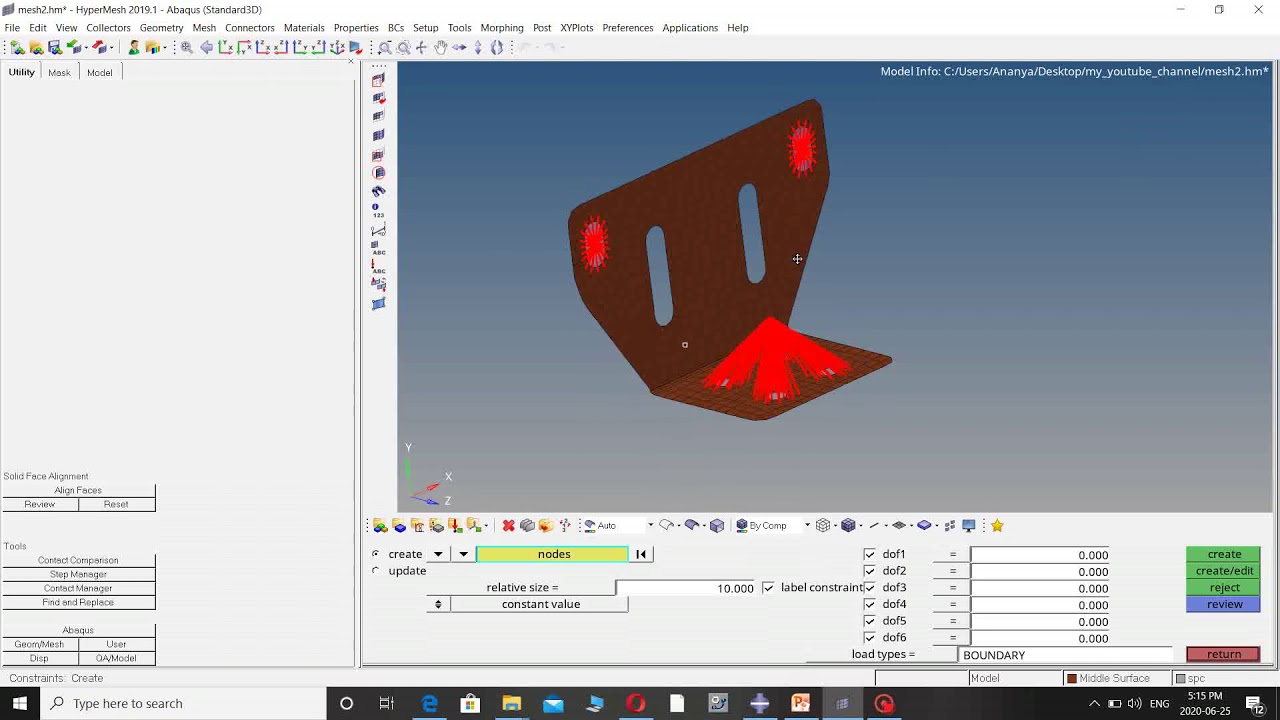Switch to the Mask tab
The width and height of the screenshot is (1280, 720).
click(x=59, y=72)
